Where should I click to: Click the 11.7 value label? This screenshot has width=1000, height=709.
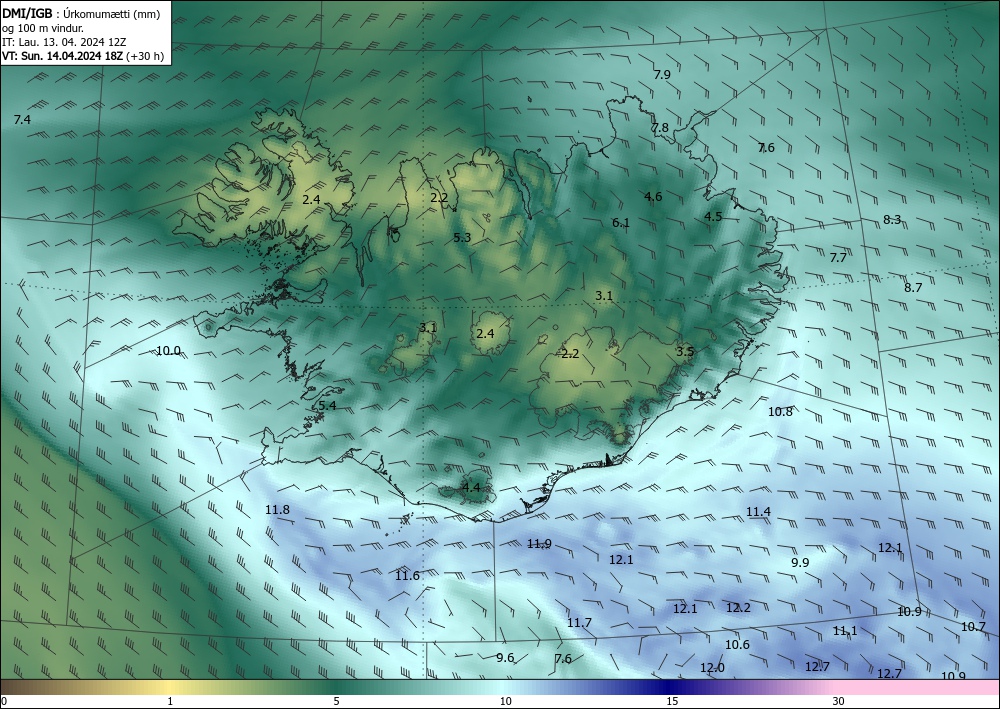(x=580, y=622)
